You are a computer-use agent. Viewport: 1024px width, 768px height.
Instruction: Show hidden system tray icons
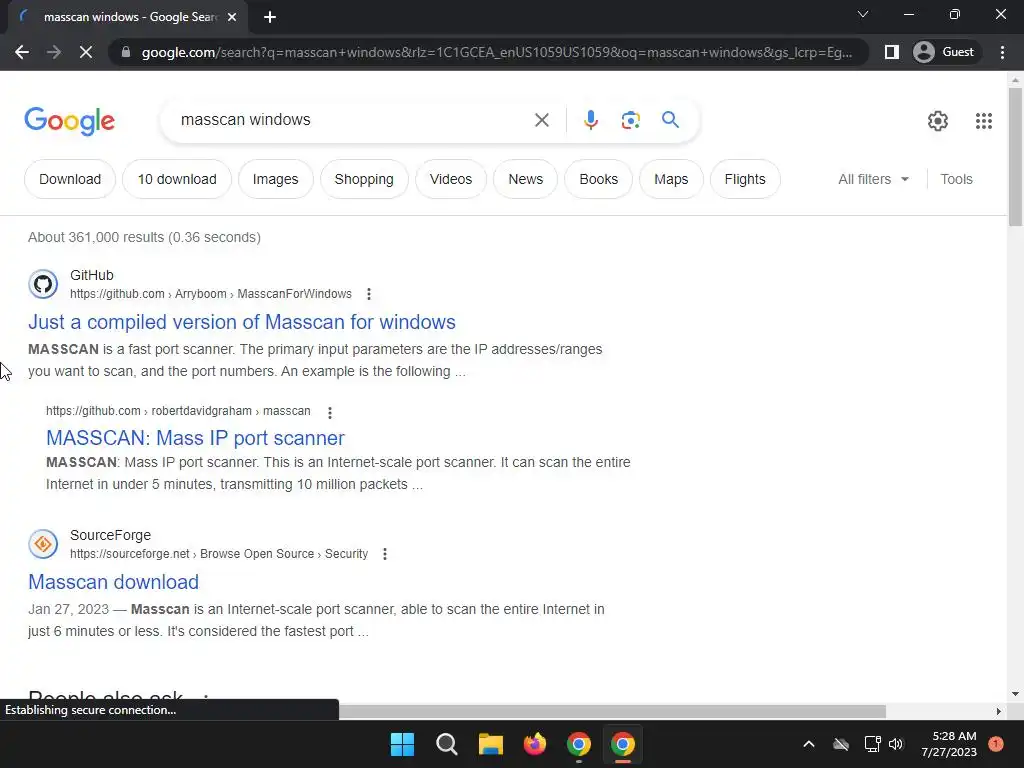coord(808,744)
